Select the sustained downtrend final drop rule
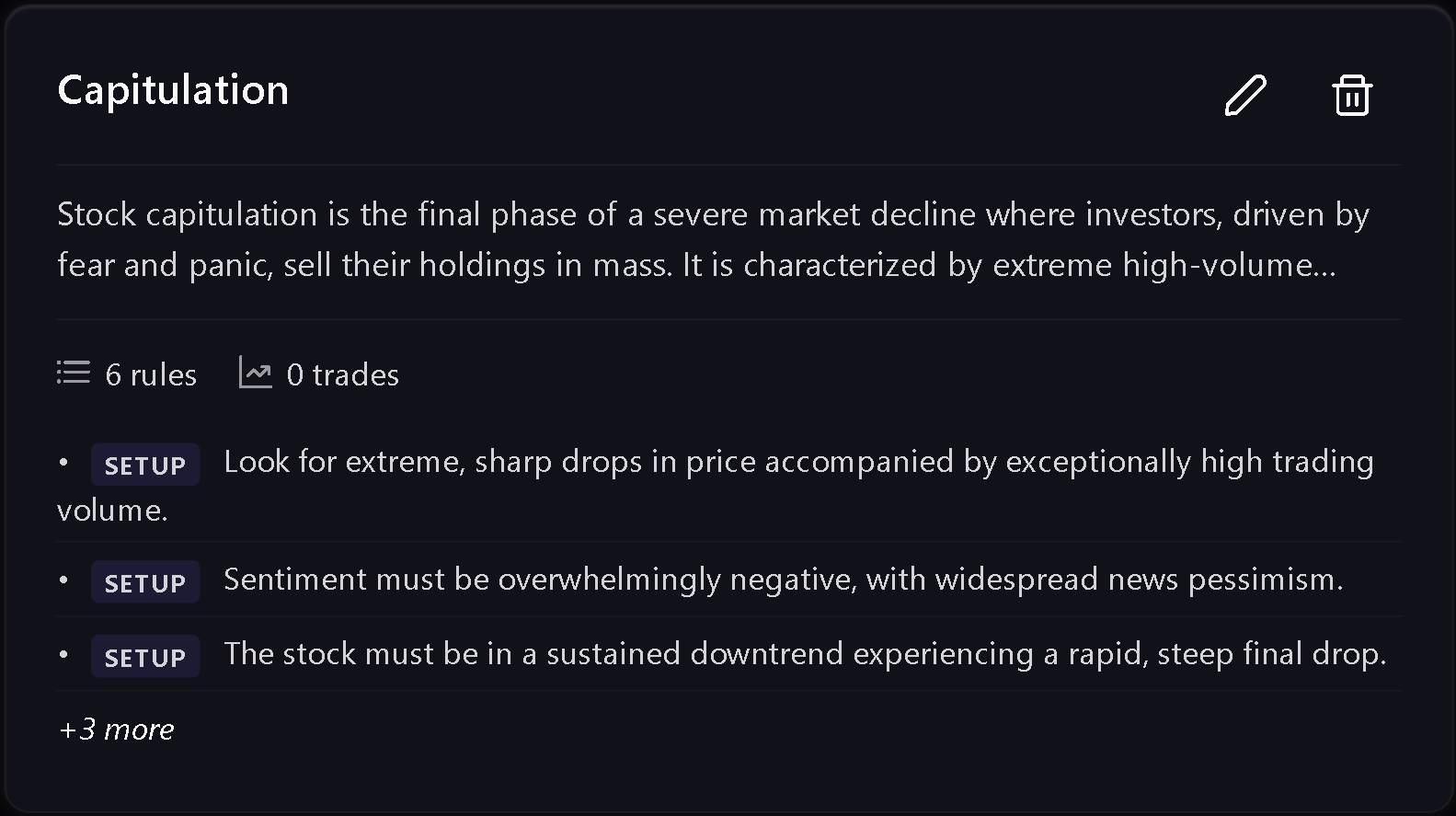This screenshot has width=1456, height=816. click(805, 654)
